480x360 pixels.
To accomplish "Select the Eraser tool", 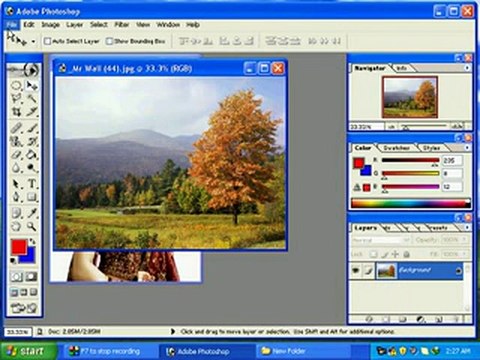I will point(16,154).
